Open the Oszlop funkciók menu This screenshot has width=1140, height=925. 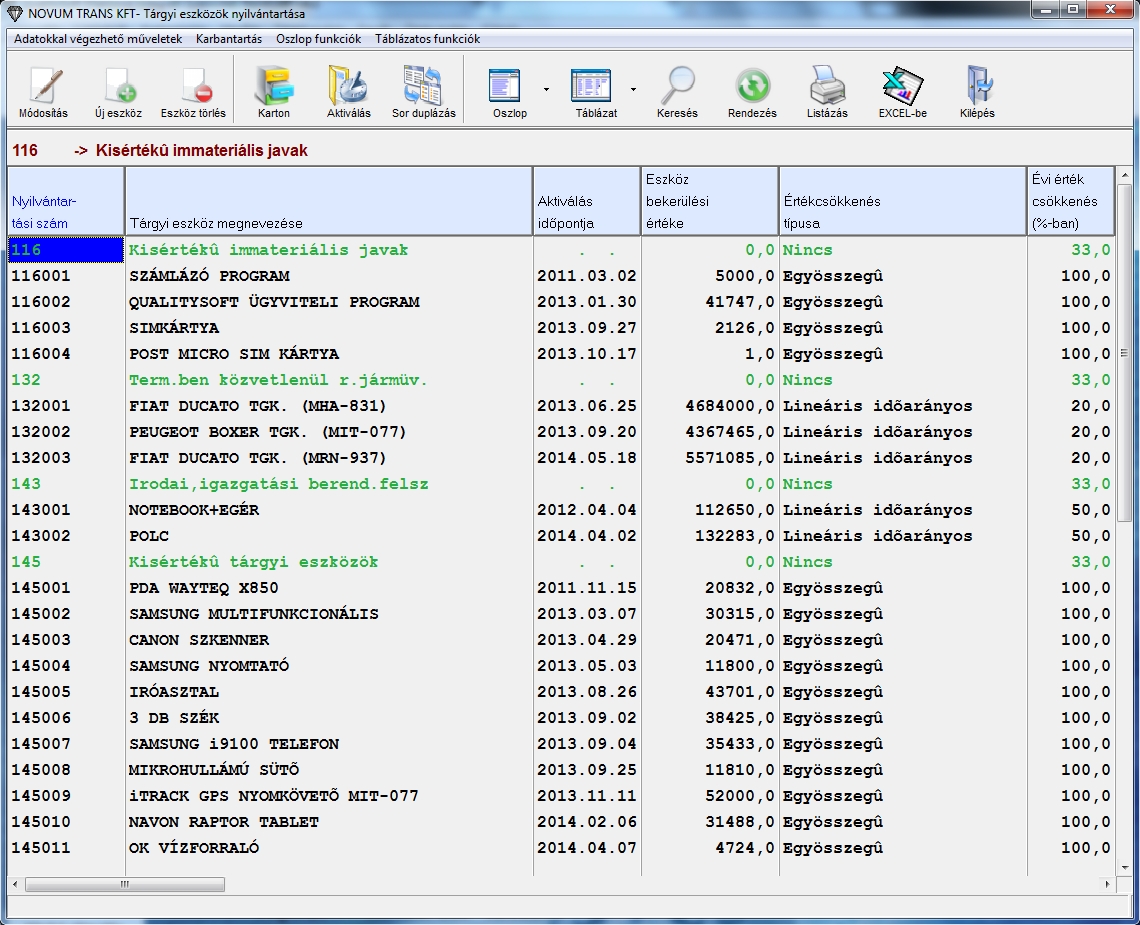tap(318, 39)
